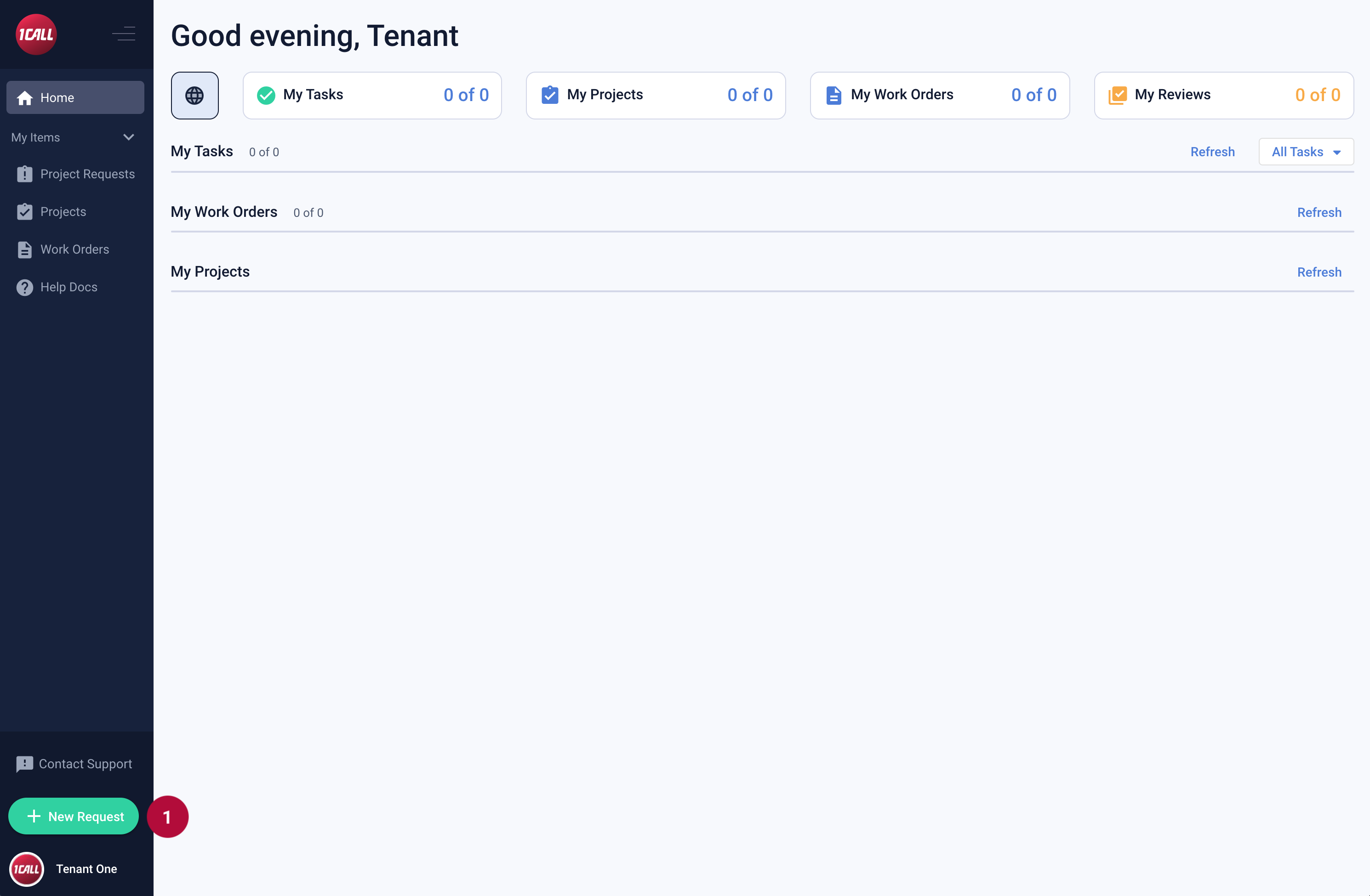Click Help Docs question mark icon
The height and width of the screenshot is (896, 1370).
click(25, 287)
